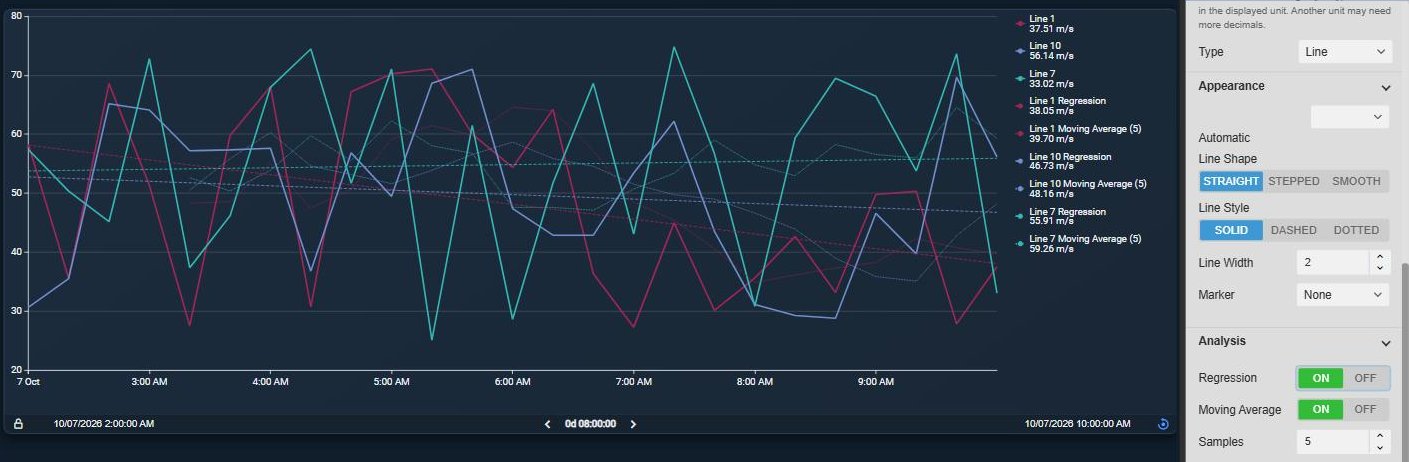The image size is (1409, 462).
Task: Decrease Line Width with down arrow
Action: [x=1380, y=268]
